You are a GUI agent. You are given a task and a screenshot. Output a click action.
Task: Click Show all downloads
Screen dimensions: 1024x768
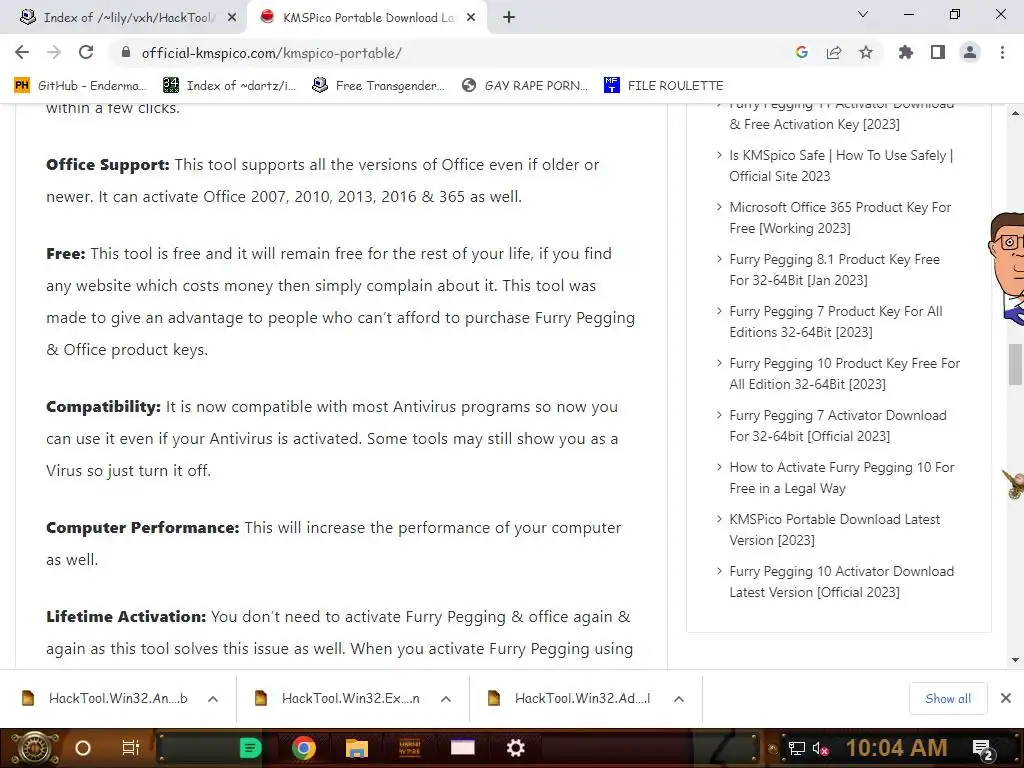948,699
